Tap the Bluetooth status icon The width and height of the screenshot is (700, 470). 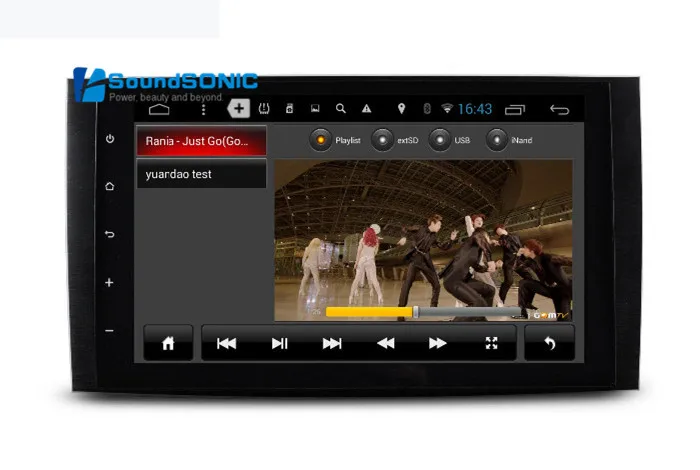(427, 108)
